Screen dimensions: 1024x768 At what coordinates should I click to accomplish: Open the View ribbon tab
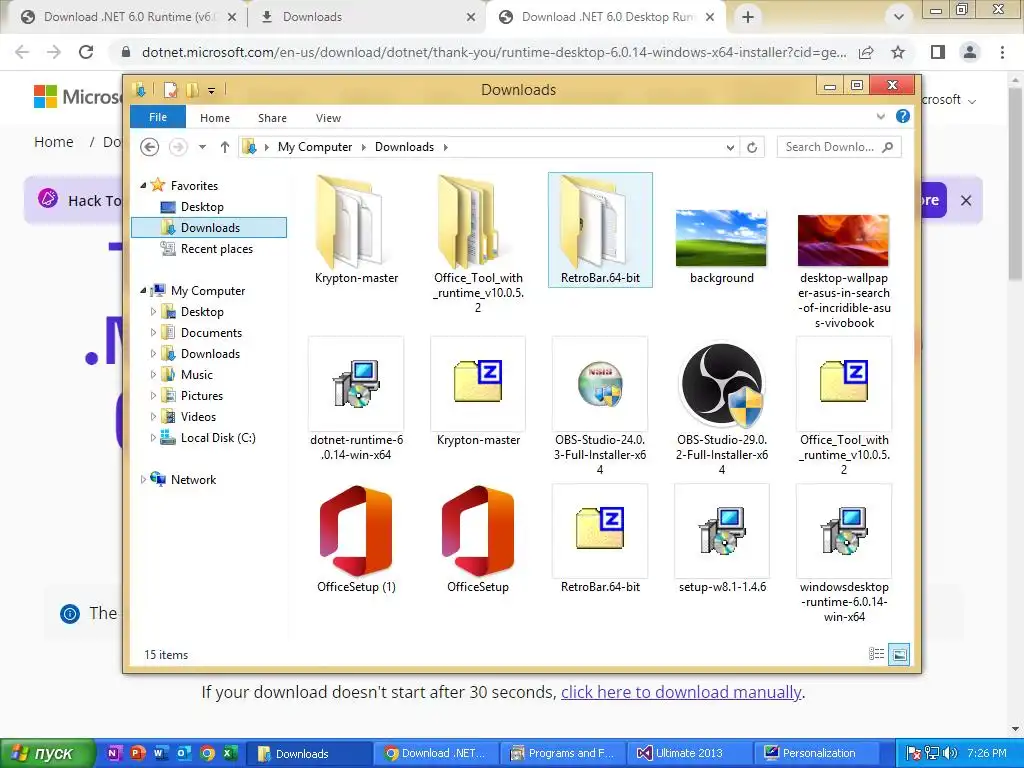click(328, 118)
